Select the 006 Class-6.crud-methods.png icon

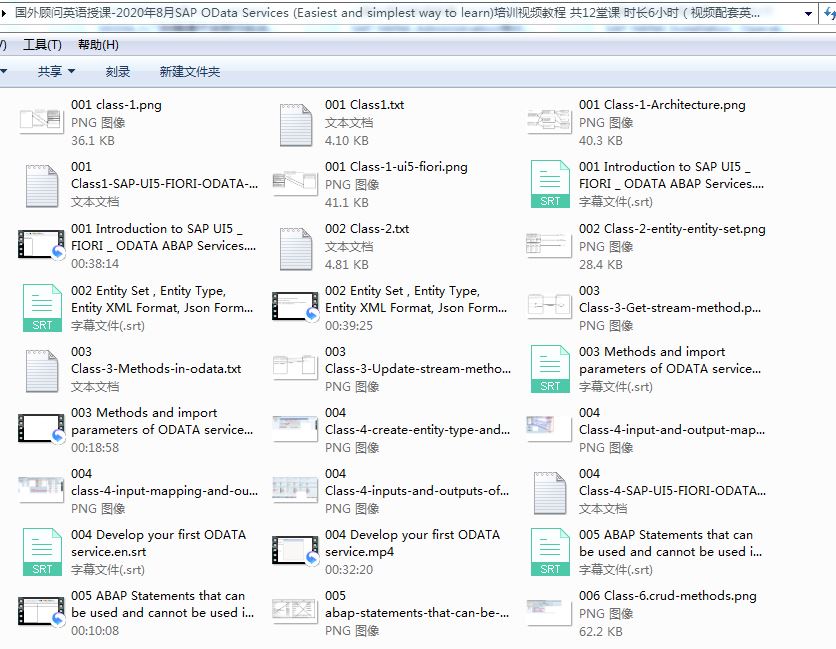[x=549, y=612]
